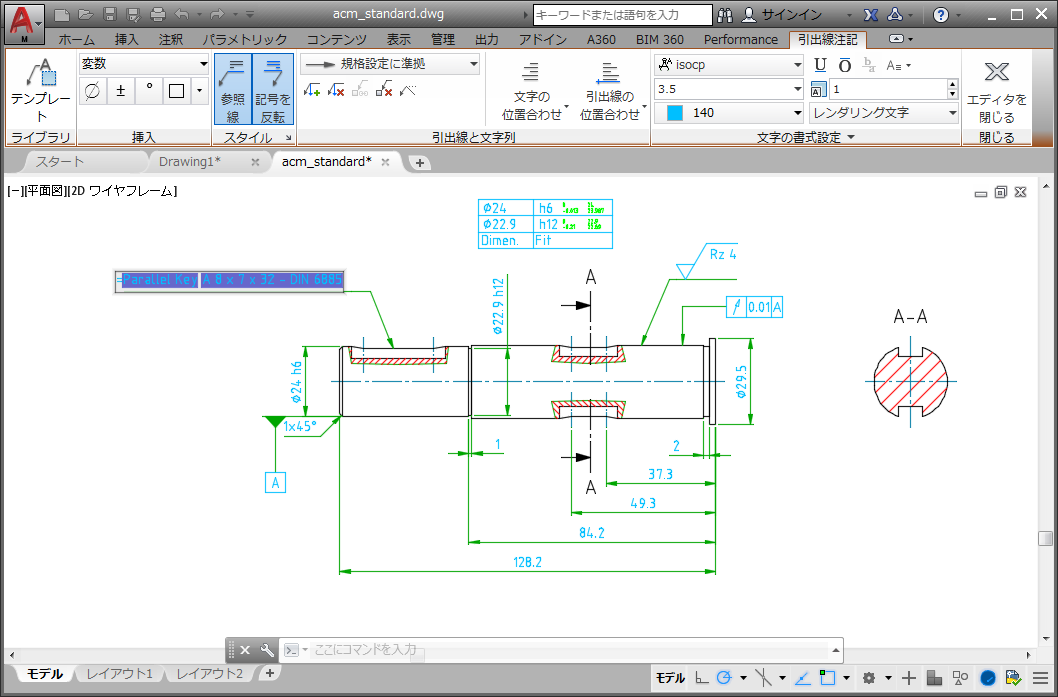Image resolution: width=1058 pixels, height=697 pixels.
Task: Open the AutoCAD application menu button
Action: pyautogui.click(x=25, y=24)
